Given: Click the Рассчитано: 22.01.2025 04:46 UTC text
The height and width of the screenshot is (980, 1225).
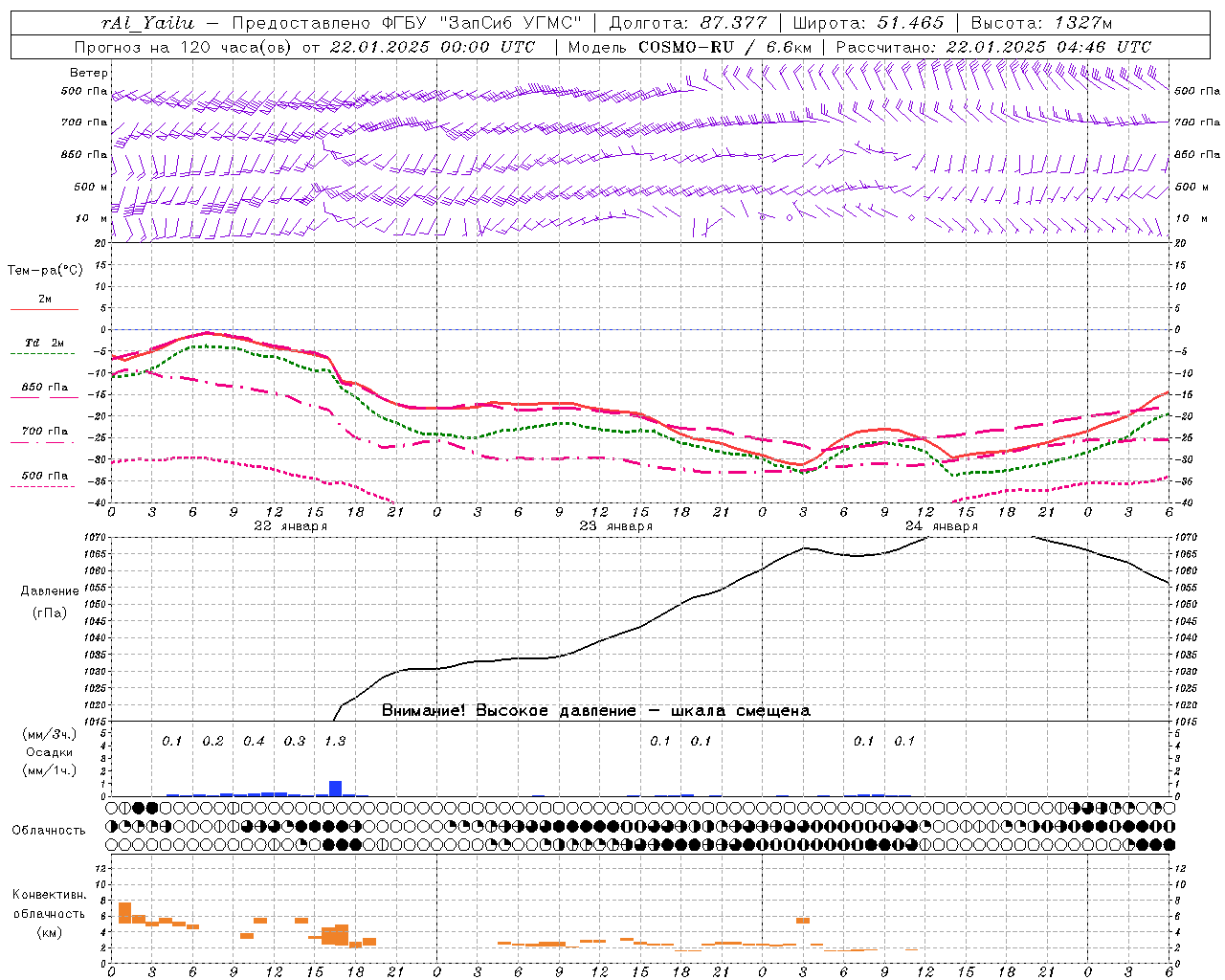Looking at the screenshot, I should coord(993,47).
